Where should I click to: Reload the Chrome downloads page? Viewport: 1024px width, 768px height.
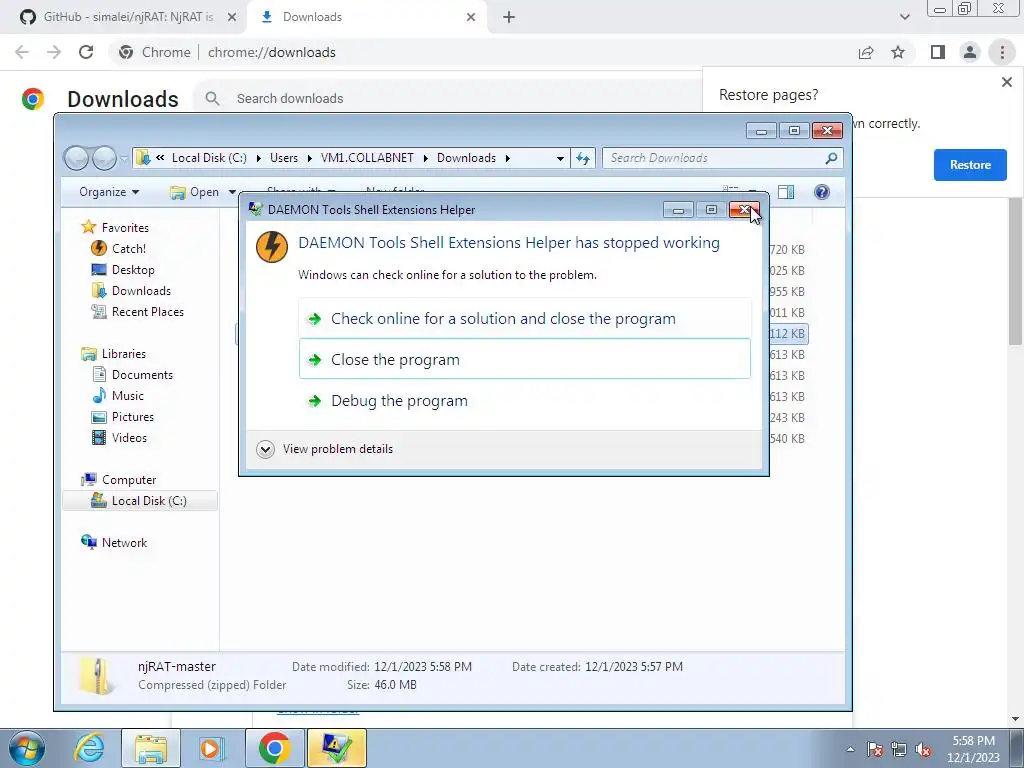86,52
